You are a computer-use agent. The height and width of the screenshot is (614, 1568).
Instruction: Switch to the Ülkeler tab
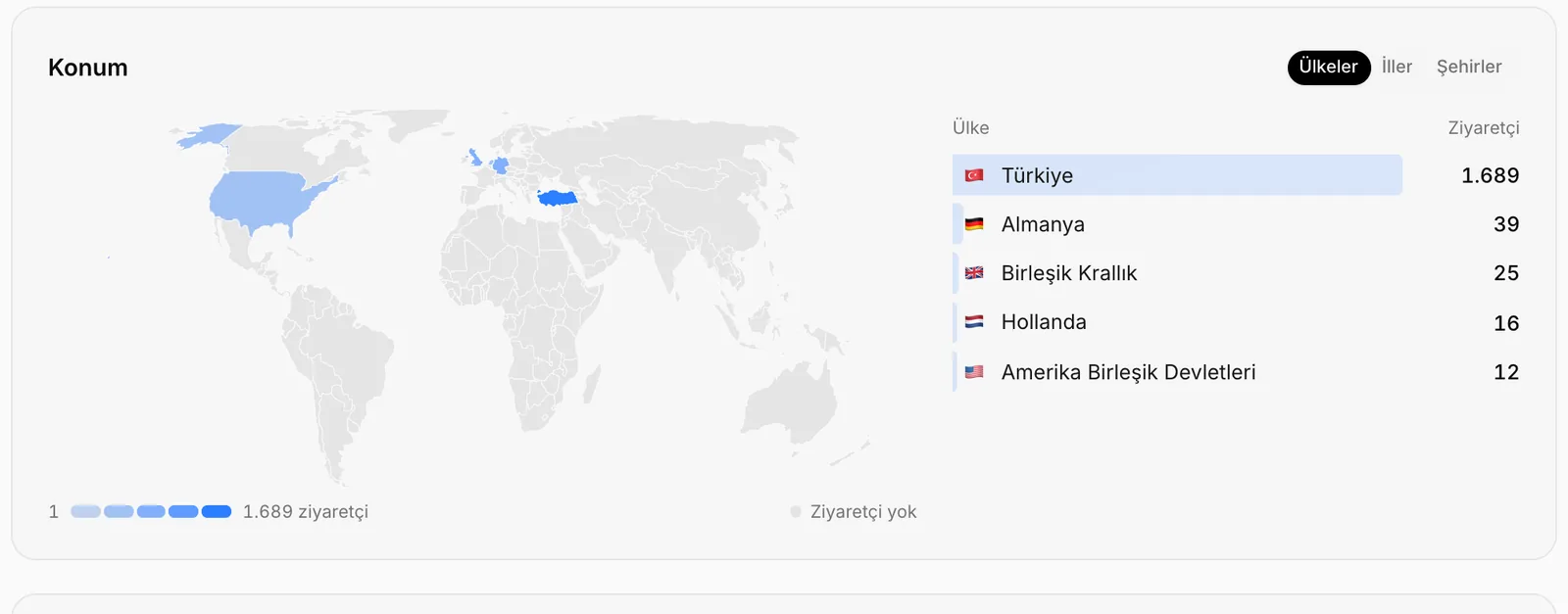pos(1329,68)
